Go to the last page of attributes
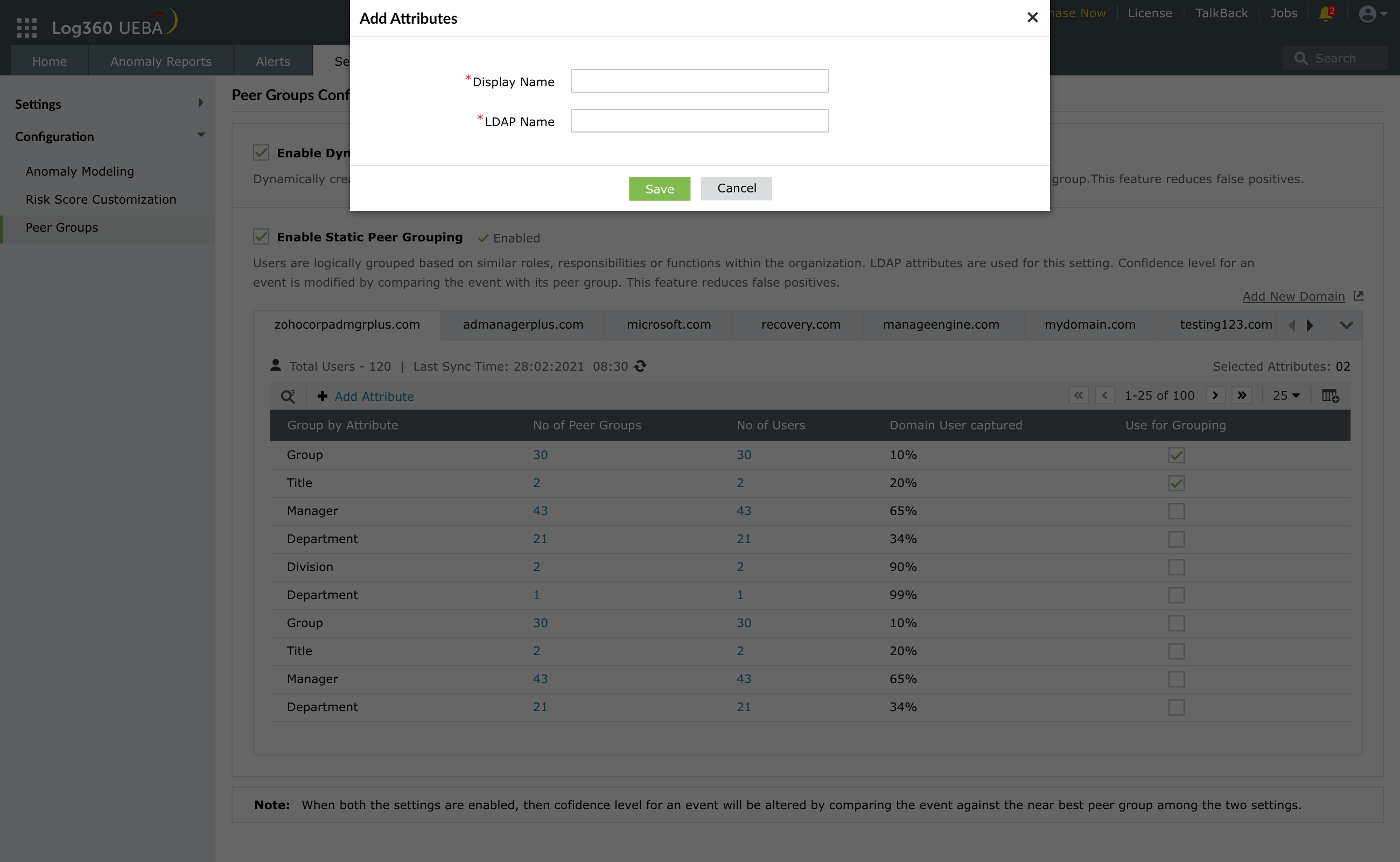 pos(1241,395)
